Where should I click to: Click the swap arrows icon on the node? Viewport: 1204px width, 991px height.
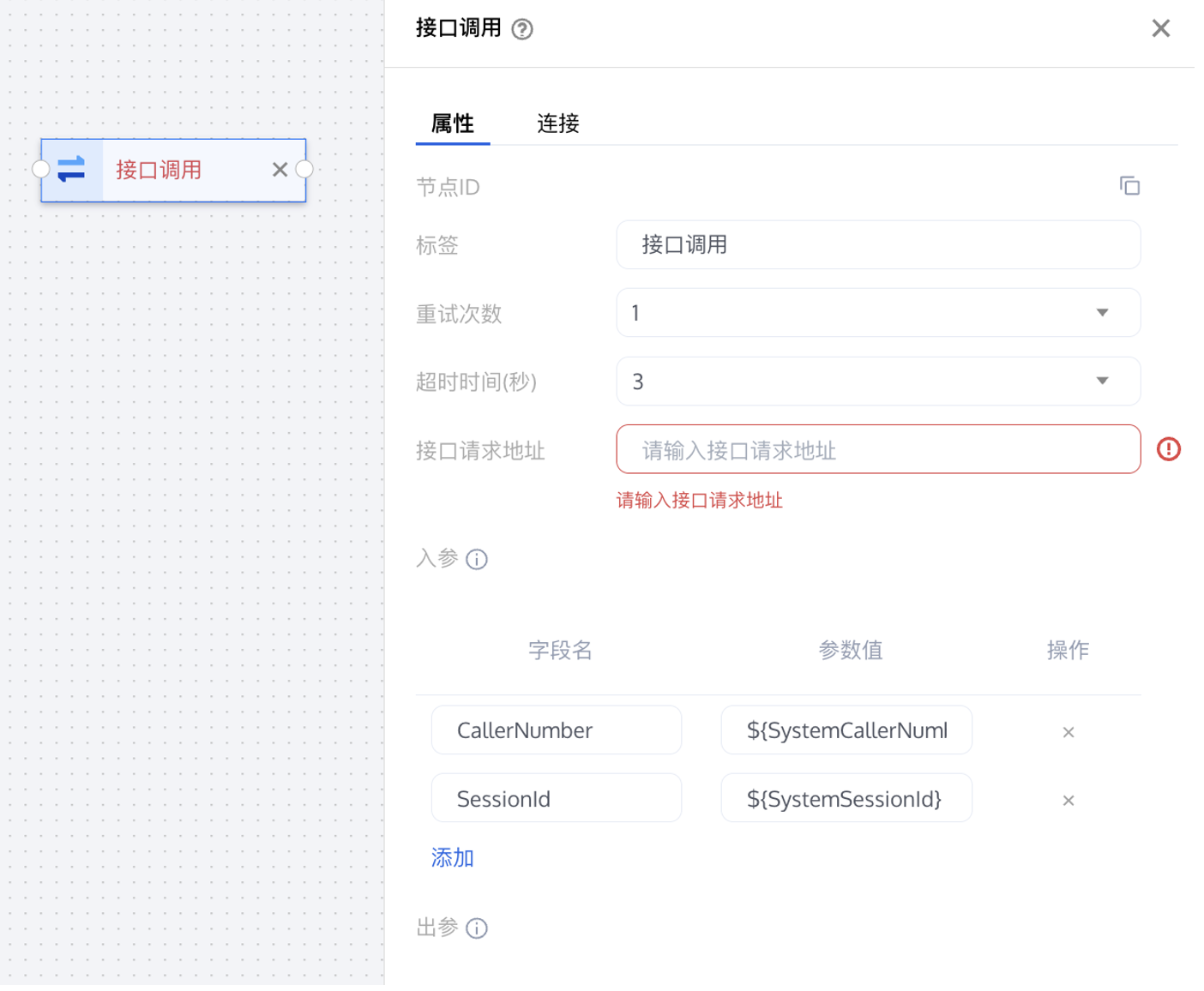point(72,170)
